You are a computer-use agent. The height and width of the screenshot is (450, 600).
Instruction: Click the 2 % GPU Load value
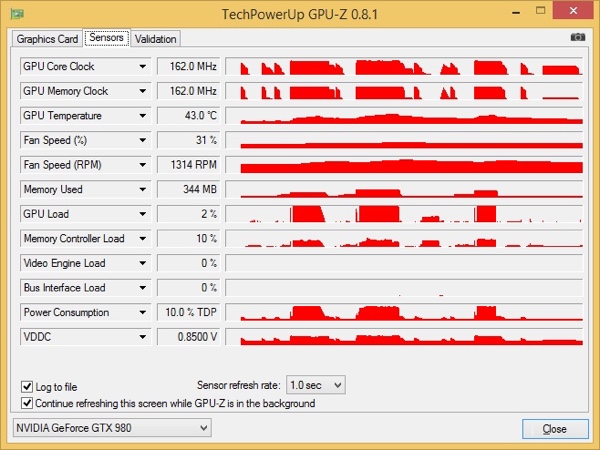pos(189,214)
